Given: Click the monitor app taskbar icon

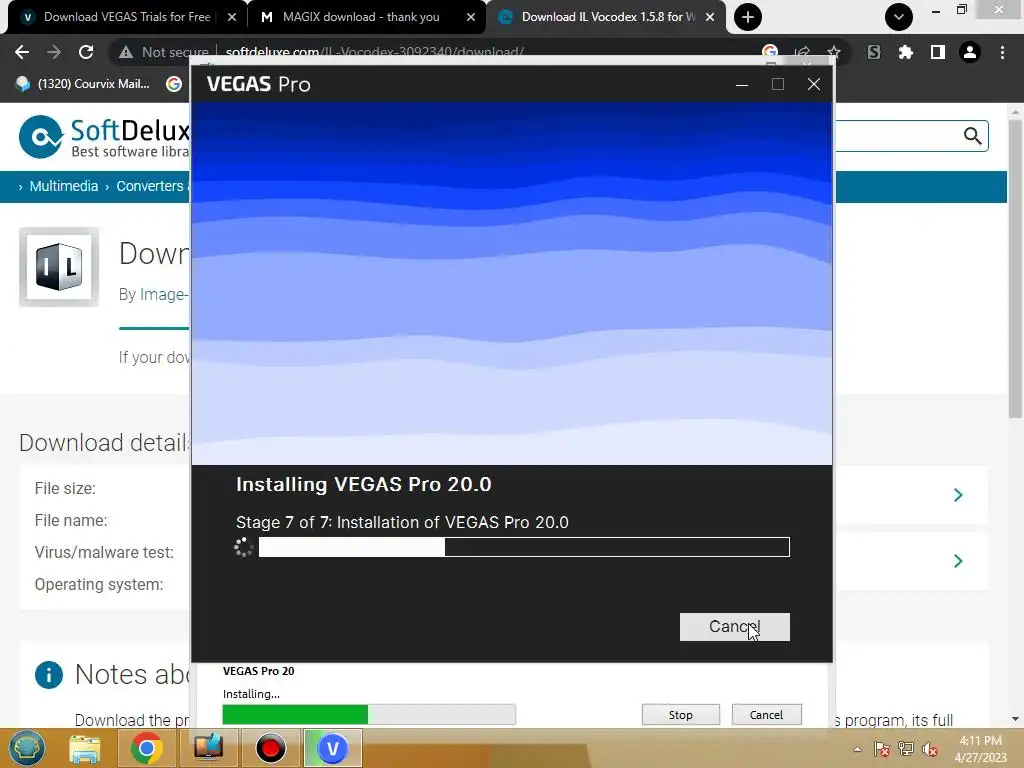Looking at the screenshot, I should [x=208, y=748].
